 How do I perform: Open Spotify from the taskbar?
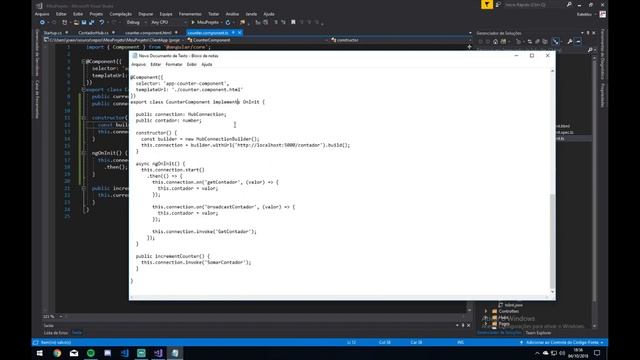coord(91,353)
